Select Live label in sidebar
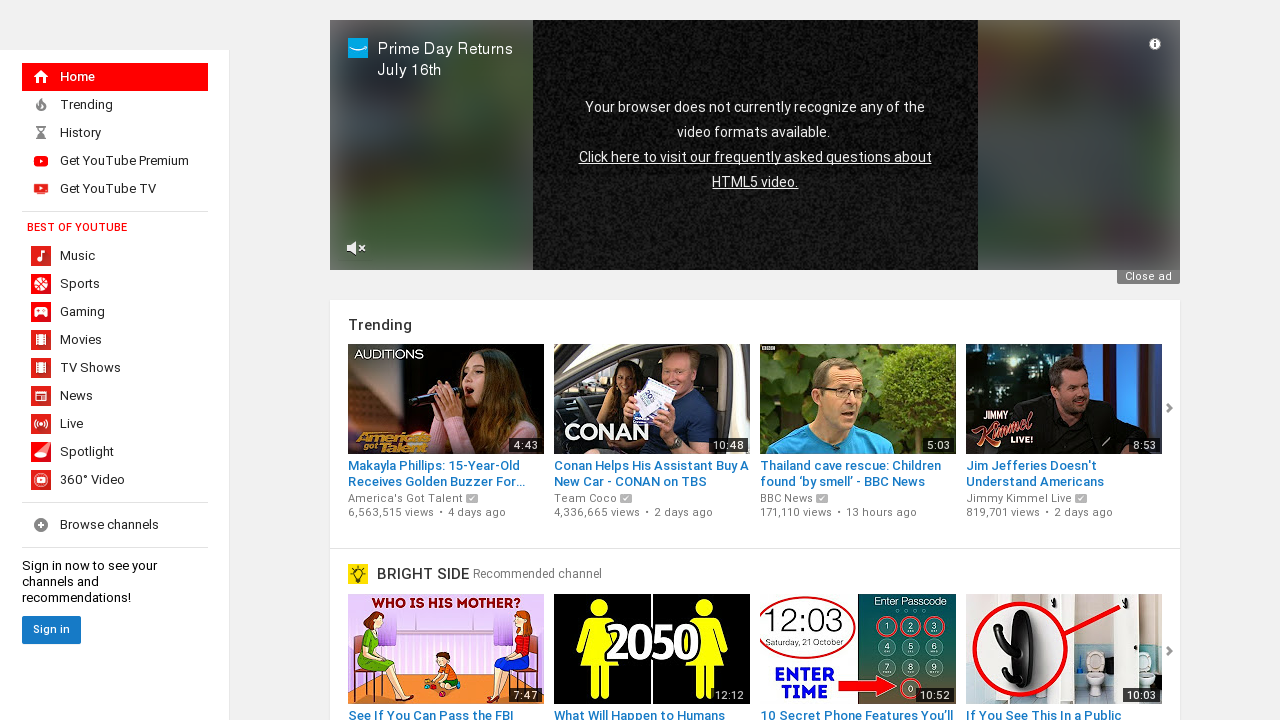Image resolution: width=1280 pixels, height=720 pixels. click(72, 424)
